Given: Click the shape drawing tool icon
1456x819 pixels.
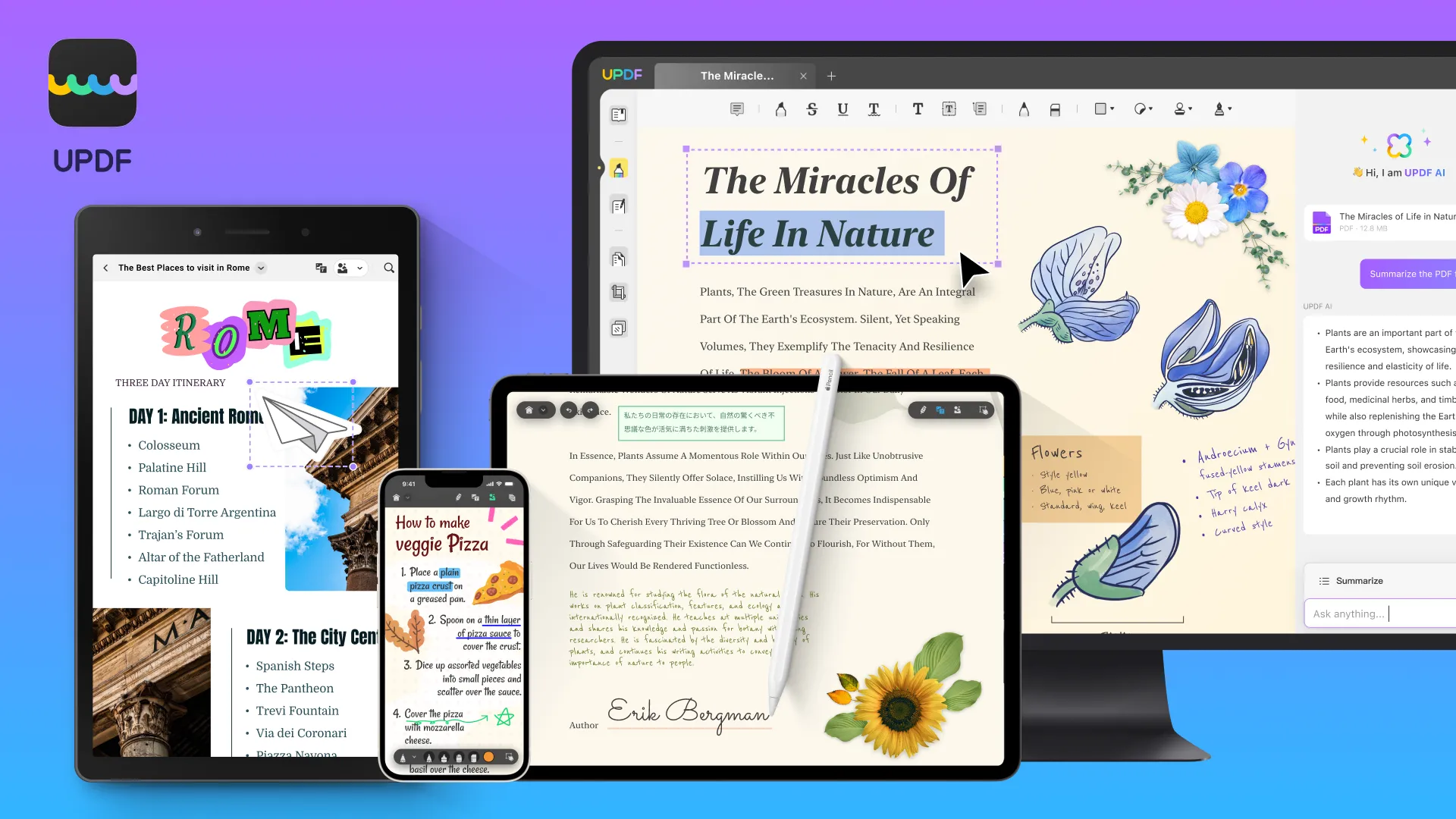Looking at the screenshot, I should click(x=1100, y=108).
